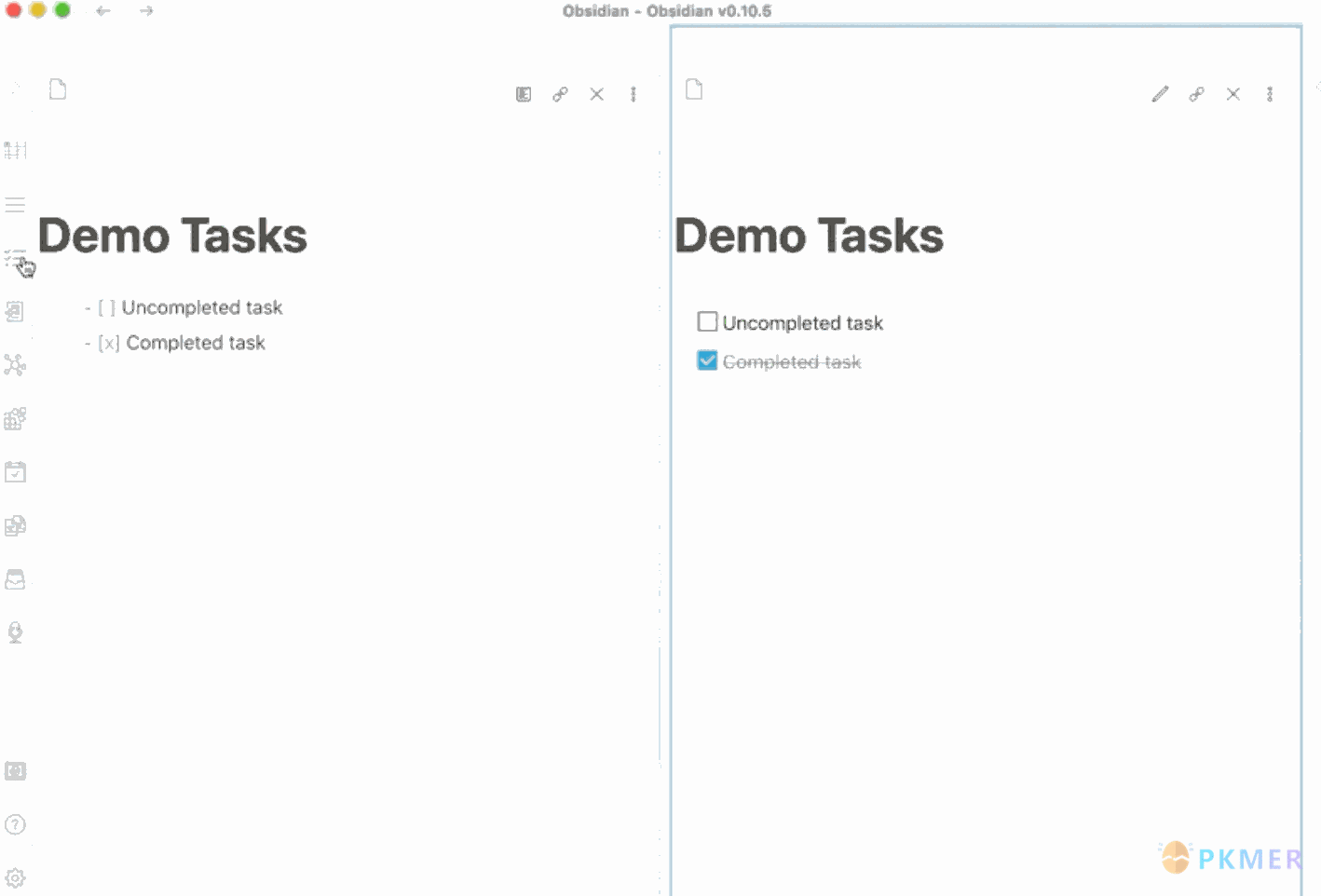1321x896 pixels.
Task: Click the '- [x] Completed task' line in editor
Action: [175, 343]
